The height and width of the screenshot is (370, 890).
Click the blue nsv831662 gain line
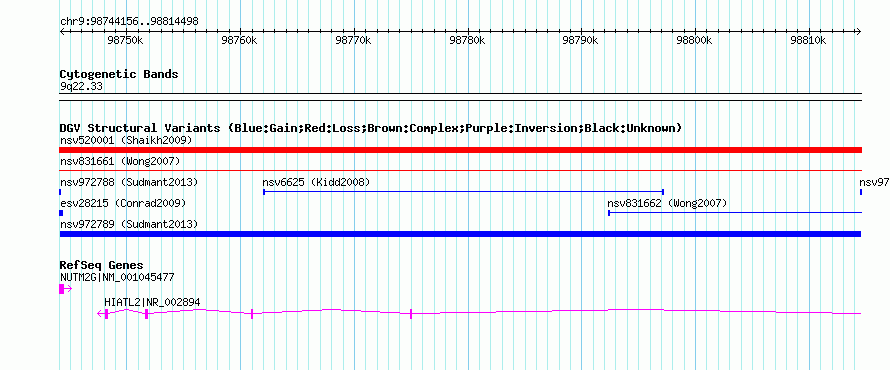click(x=735, y=213)
